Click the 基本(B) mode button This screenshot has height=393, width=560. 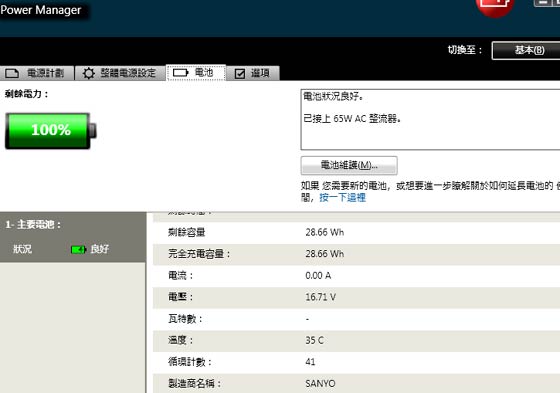click(x=526, y=50)
